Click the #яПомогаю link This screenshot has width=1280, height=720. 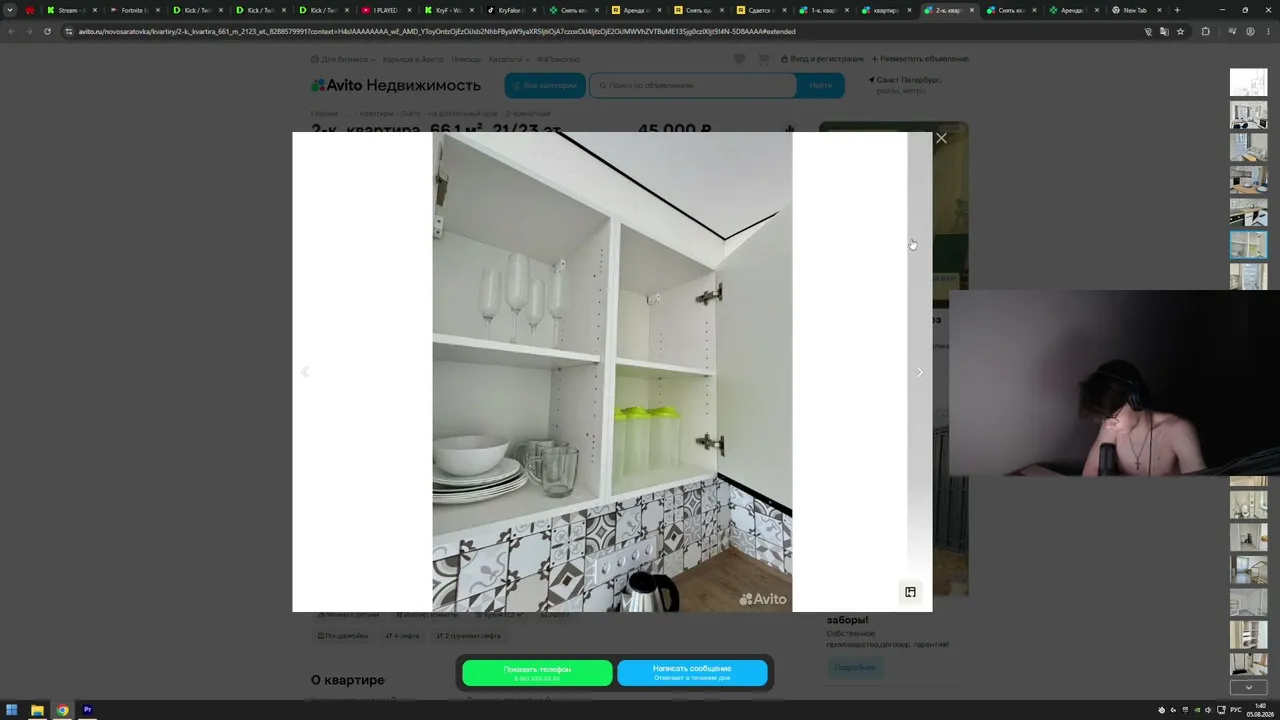tap(558, 59)
